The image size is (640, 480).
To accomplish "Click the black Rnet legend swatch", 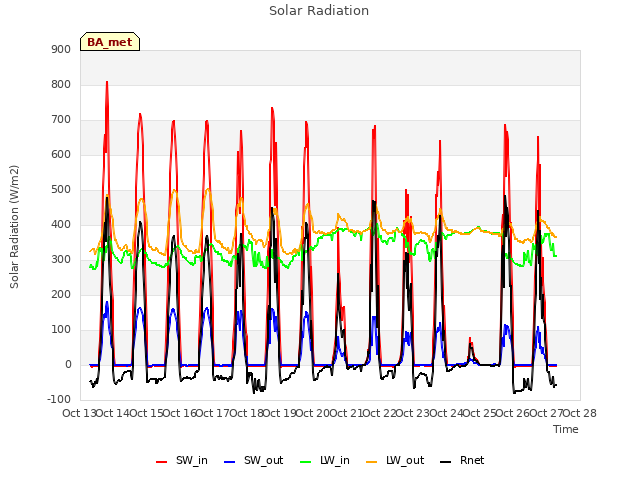I will tap(446, 462).
